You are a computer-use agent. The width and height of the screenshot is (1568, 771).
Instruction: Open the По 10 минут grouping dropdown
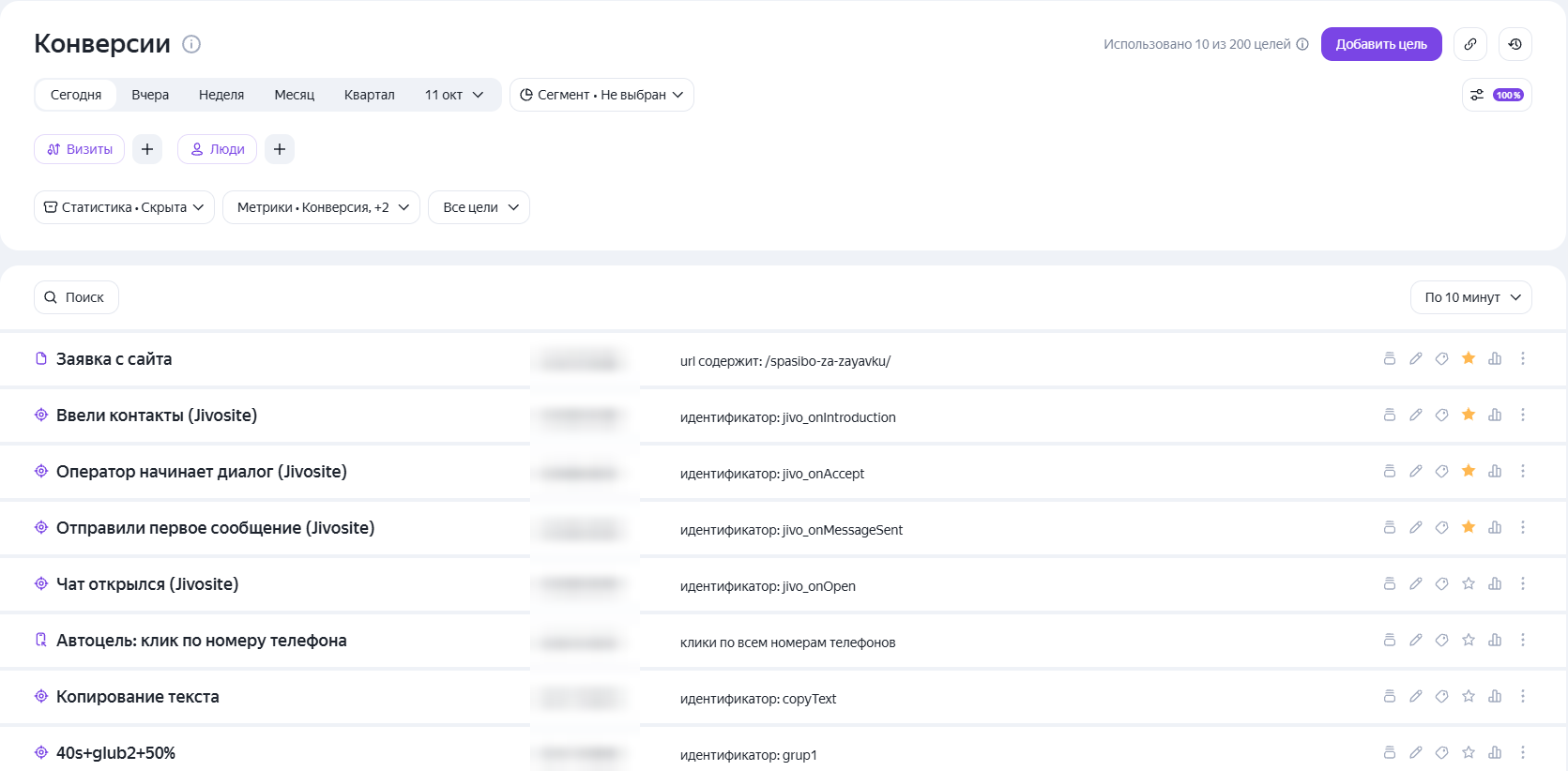pyautogui.click(x=1471, y=297)
